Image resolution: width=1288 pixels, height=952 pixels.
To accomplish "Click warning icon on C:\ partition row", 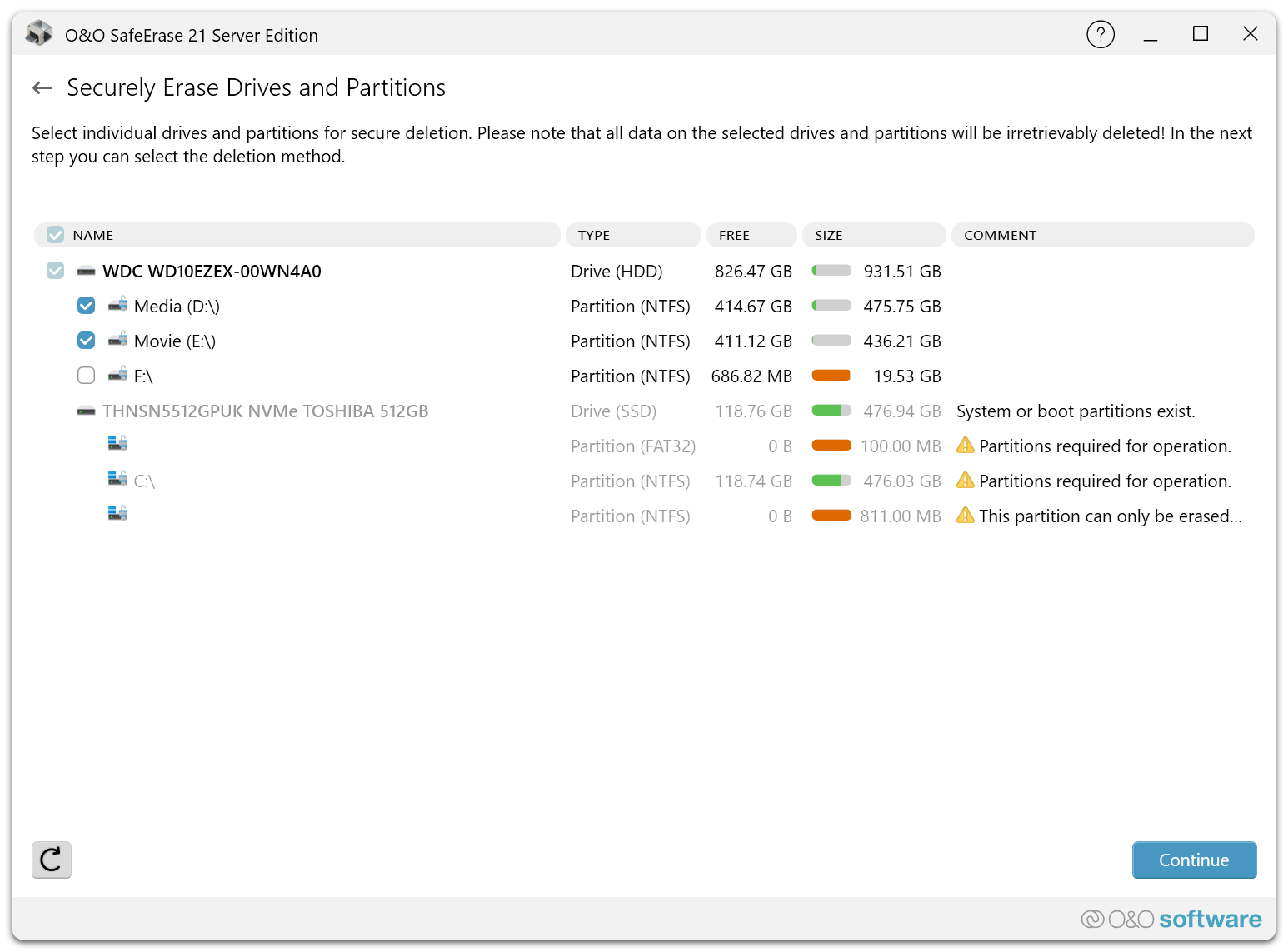I will click(965, 481).
